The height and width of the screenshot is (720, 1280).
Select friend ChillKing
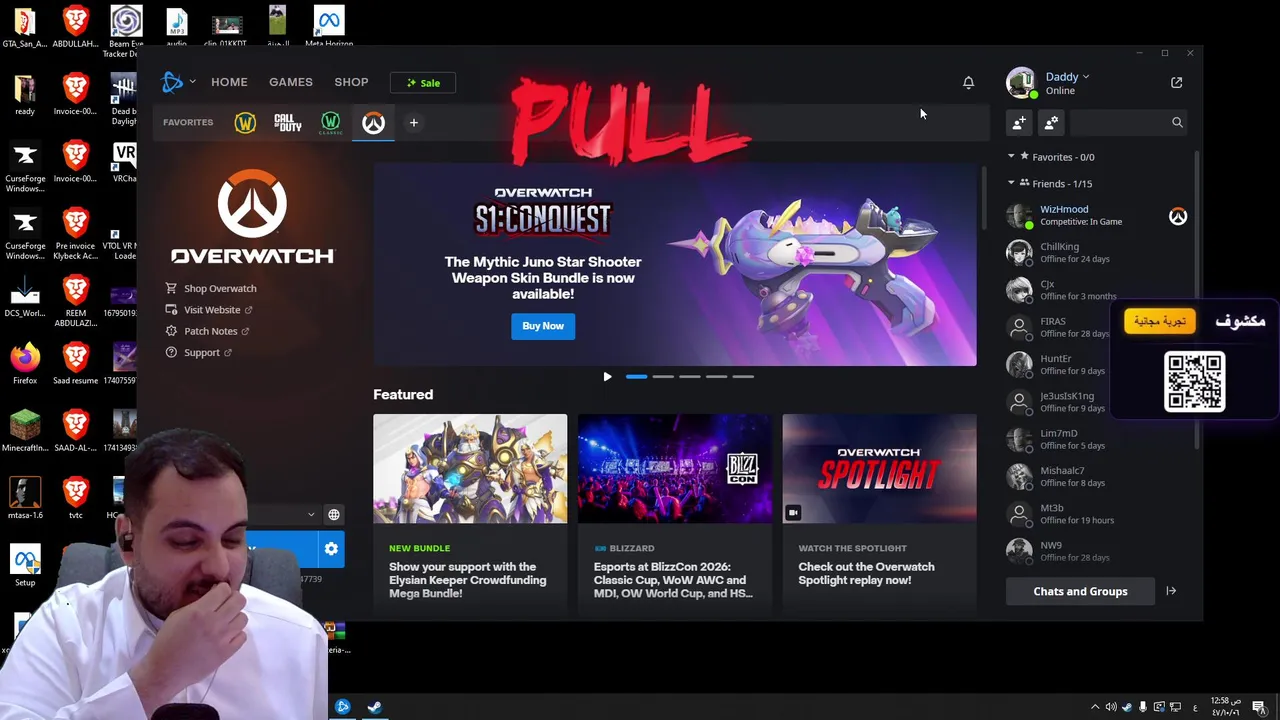(1098, 252)
